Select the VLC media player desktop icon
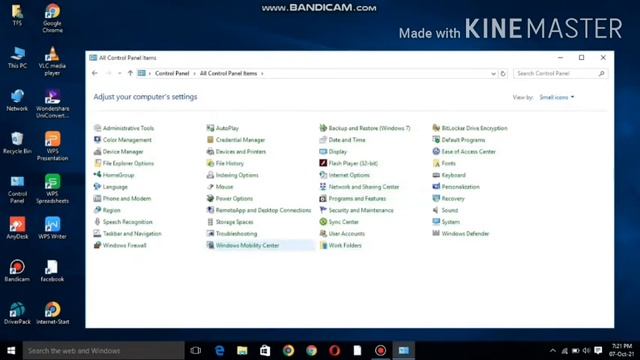Image resolution: width=640 pixels, height=360 pixels. pos(52,61)
